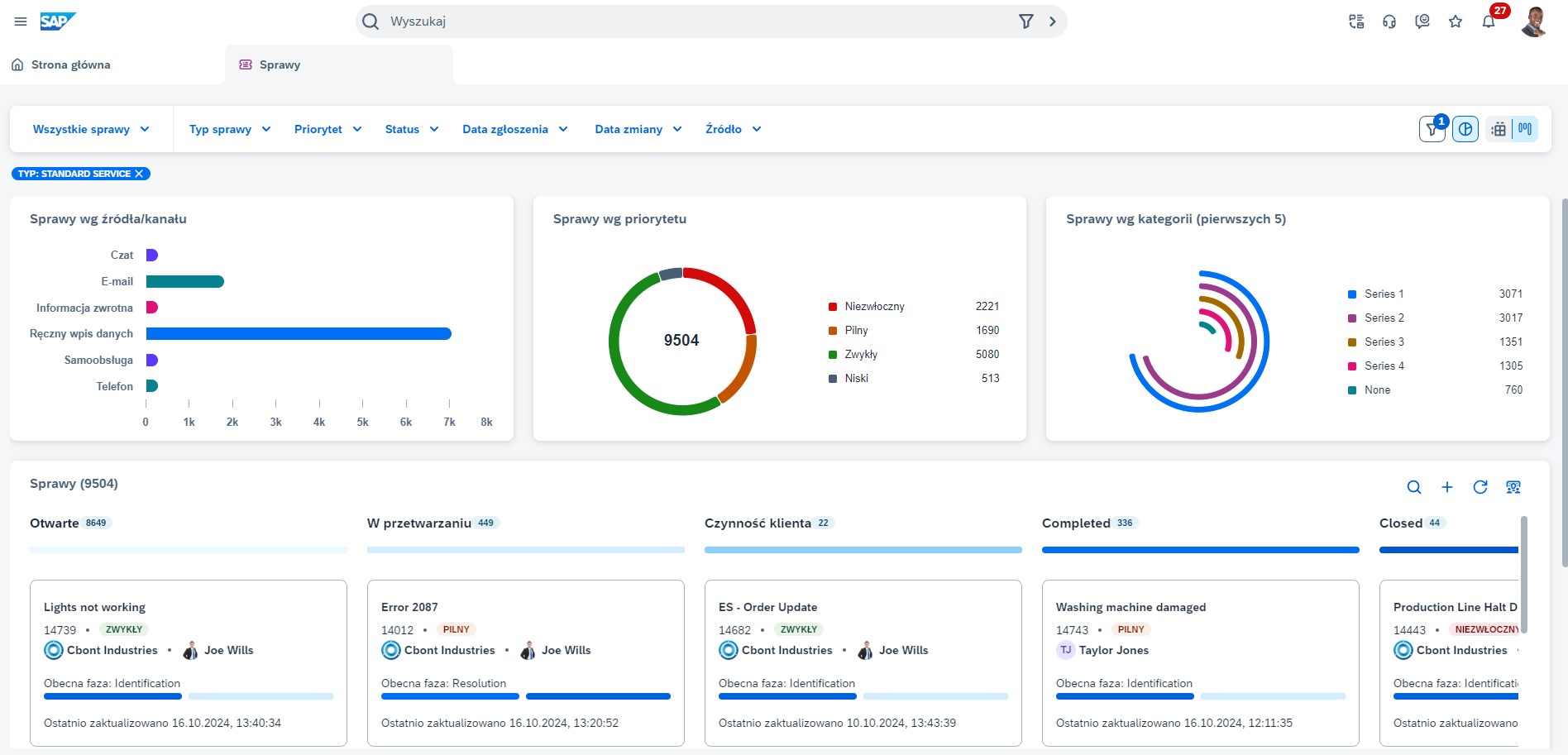Create a new case with the plus icon
This screenshot has width=1568, height=755.
(x=1447, y=487)
